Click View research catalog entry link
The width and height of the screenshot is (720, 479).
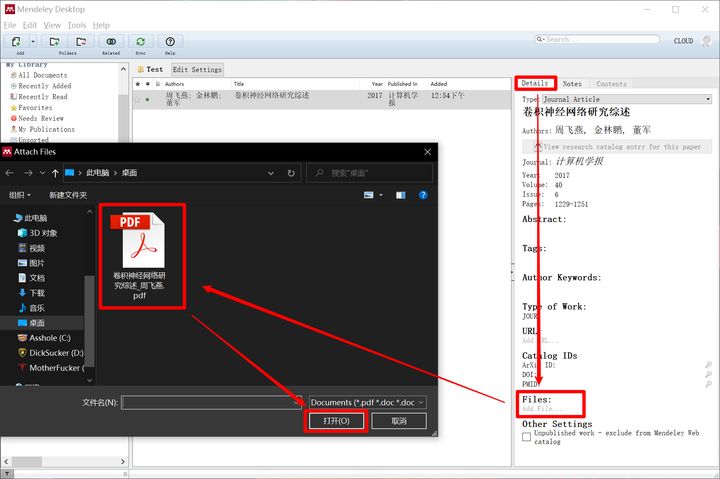617,147
